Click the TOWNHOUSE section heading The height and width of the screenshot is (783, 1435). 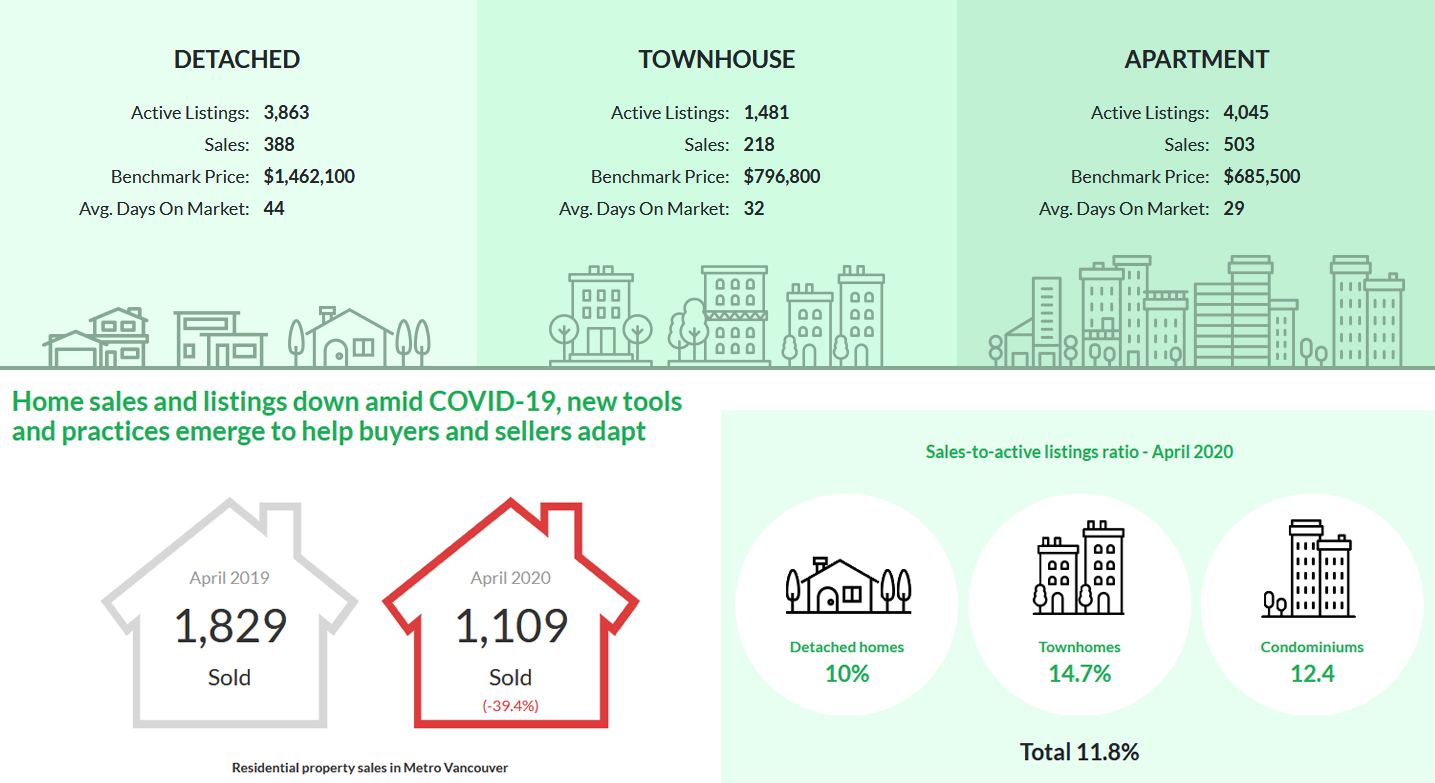pos(717,59)
